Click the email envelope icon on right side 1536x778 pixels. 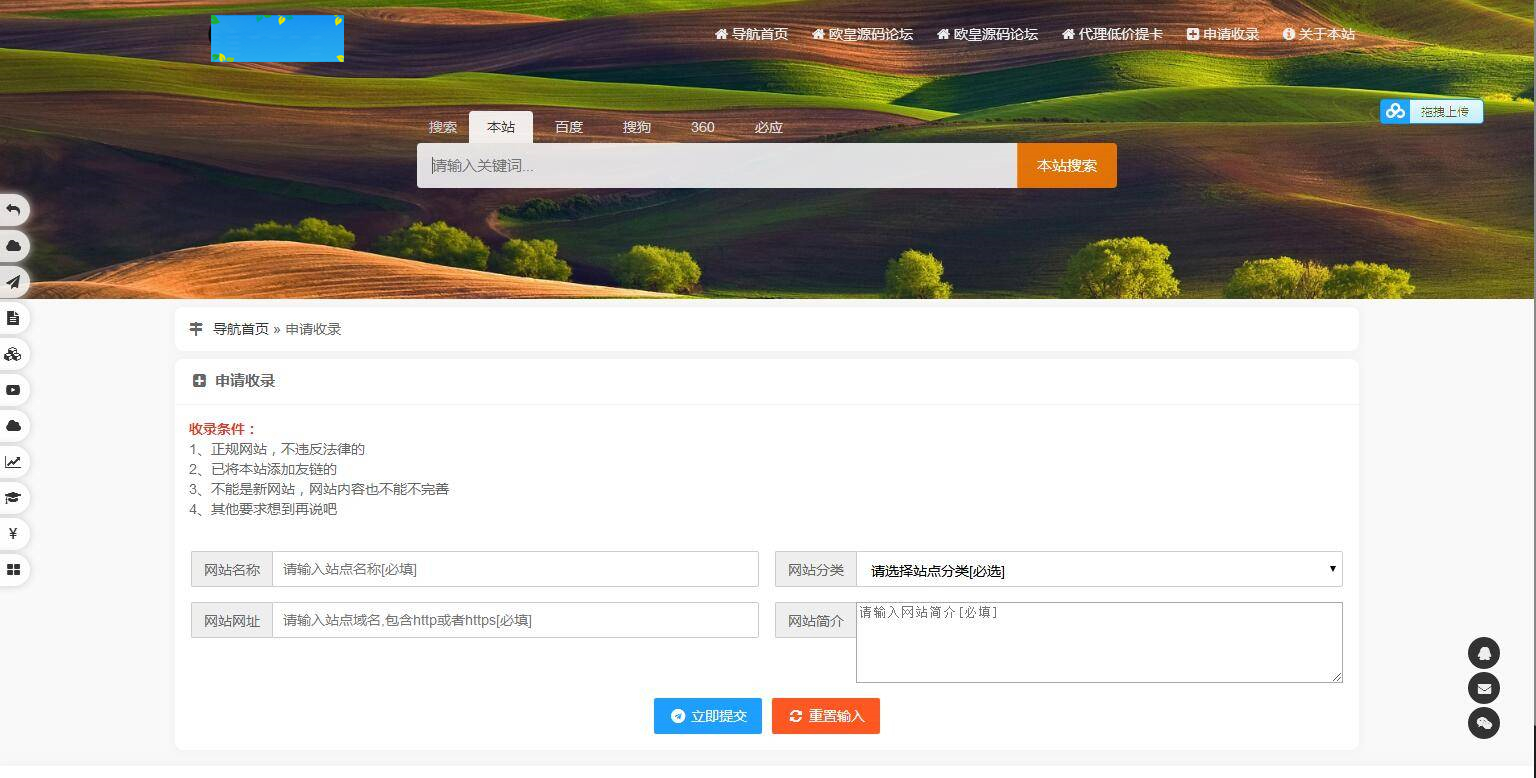coord(1484,688)
